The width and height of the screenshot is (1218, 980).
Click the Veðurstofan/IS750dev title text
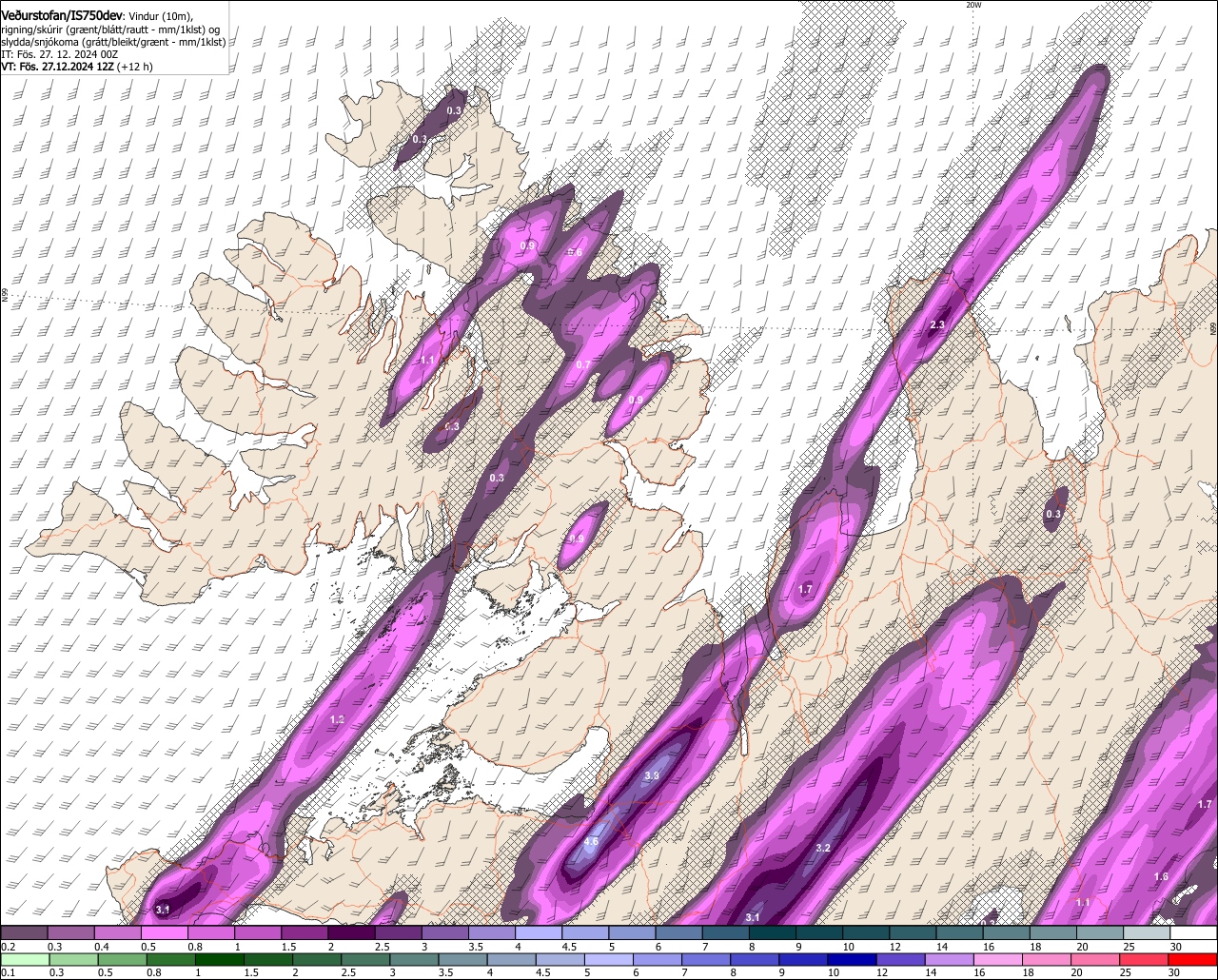tap(61, 16)
